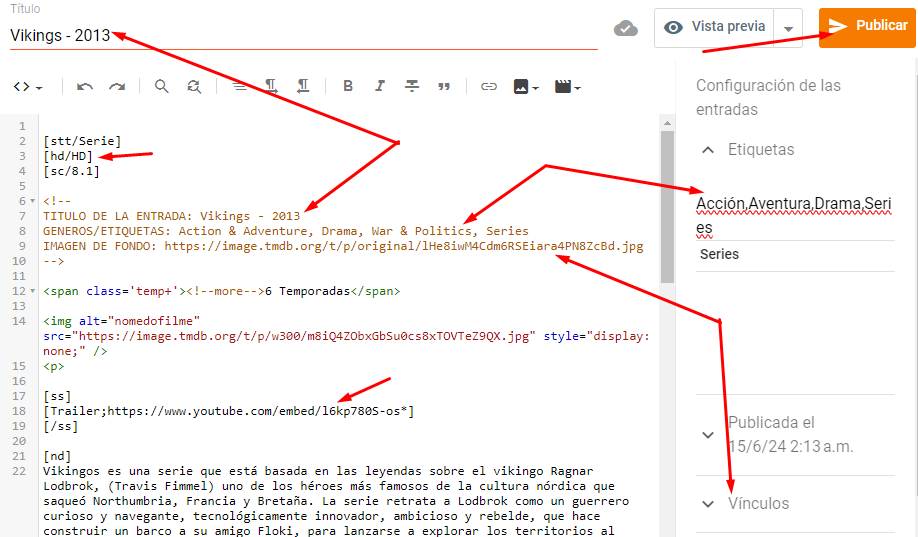
Task: Expand the Publicada el section
Action: (x=708, y=435)
